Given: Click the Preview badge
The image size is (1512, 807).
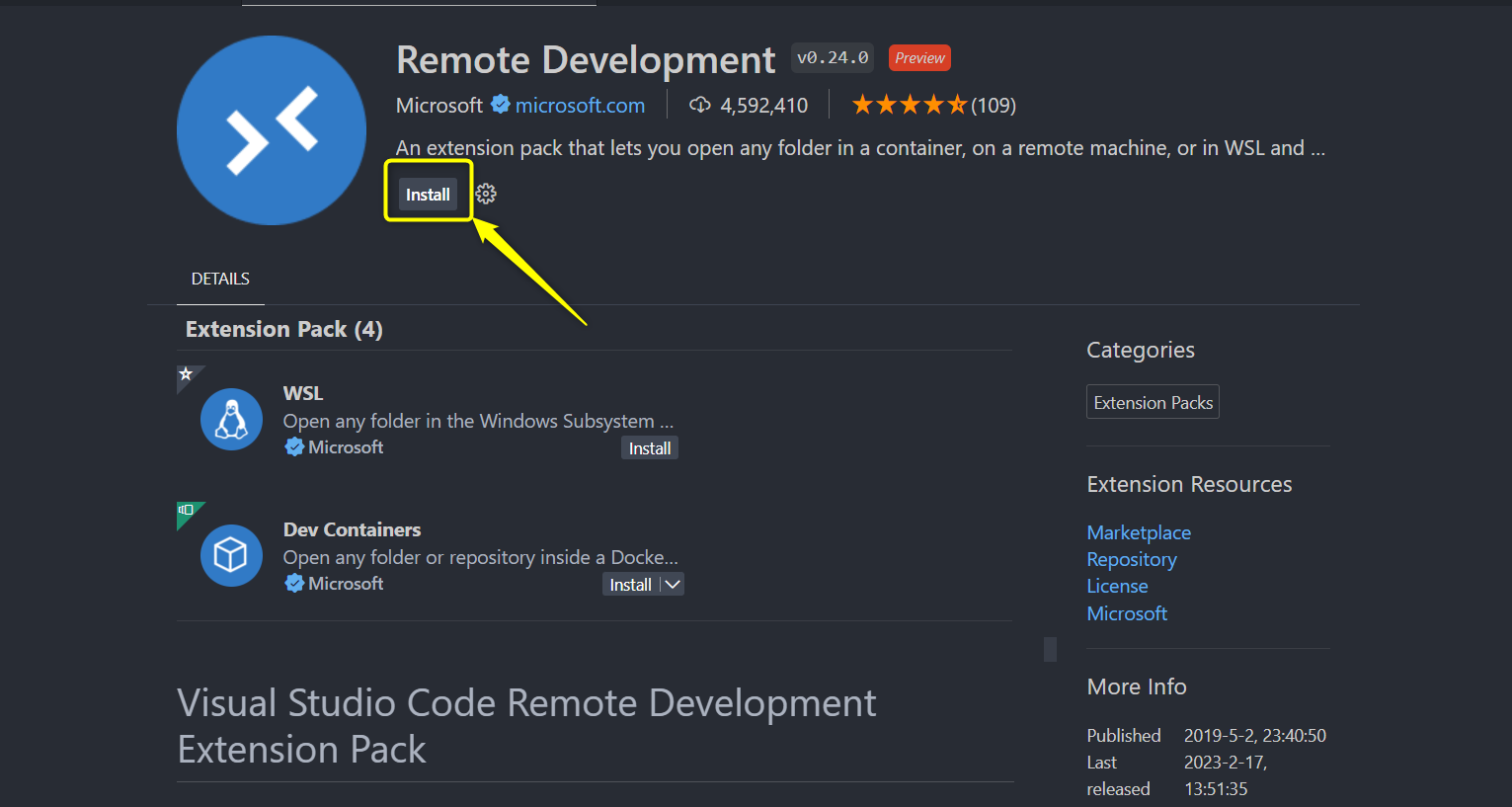Looking at the screenshot, I should coord(919,58).
